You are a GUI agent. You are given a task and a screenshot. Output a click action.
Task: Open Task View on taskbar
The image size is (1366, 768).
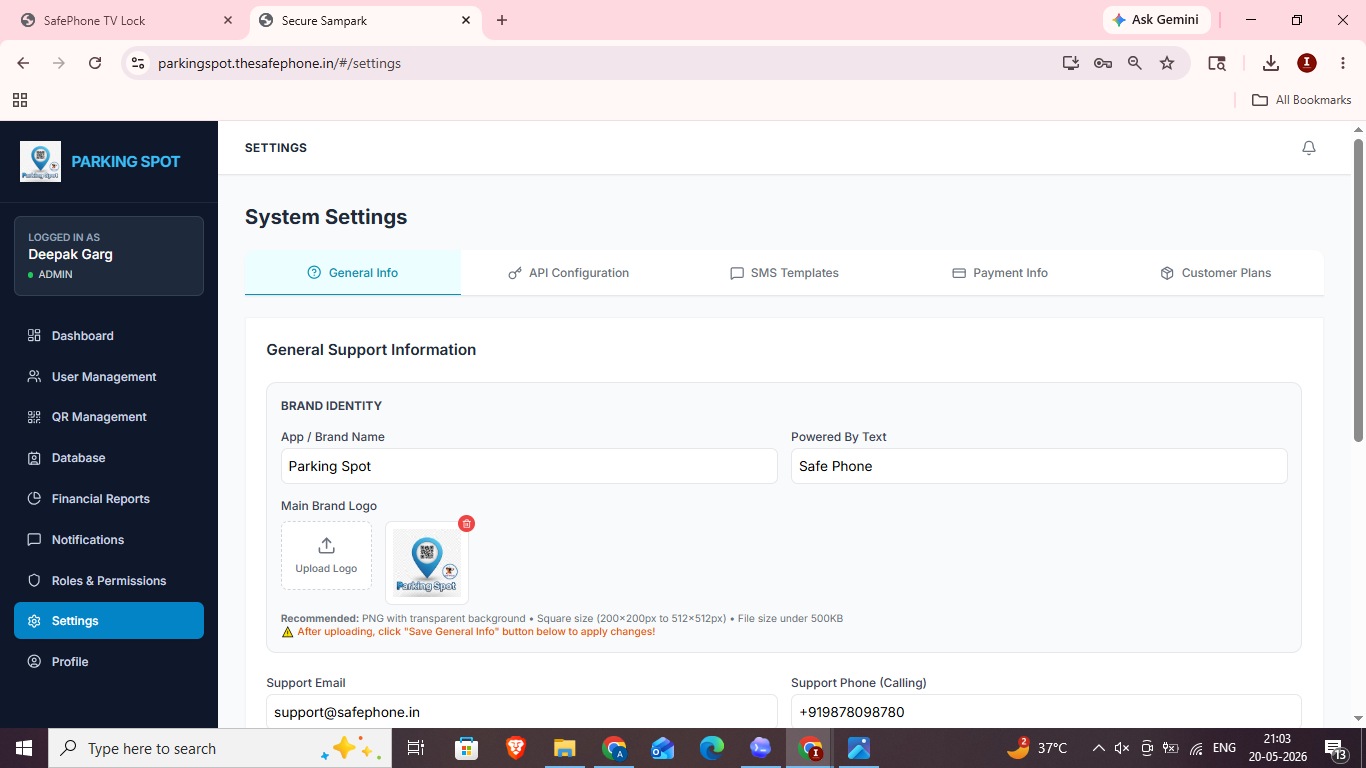tap(416, 748)
